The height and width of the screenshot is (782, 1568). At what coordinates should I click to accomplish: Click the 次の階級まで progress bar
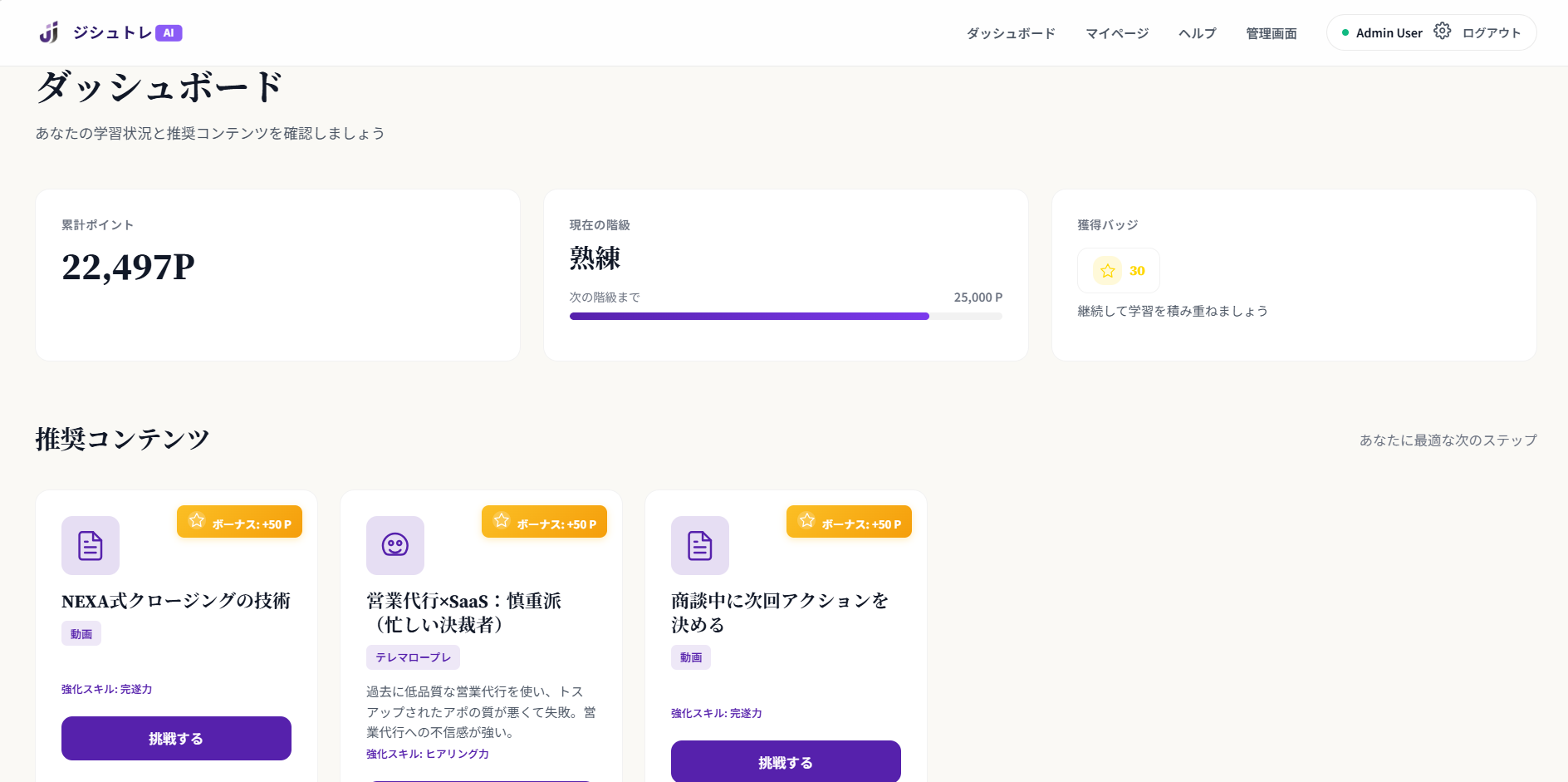coord(785,316)
